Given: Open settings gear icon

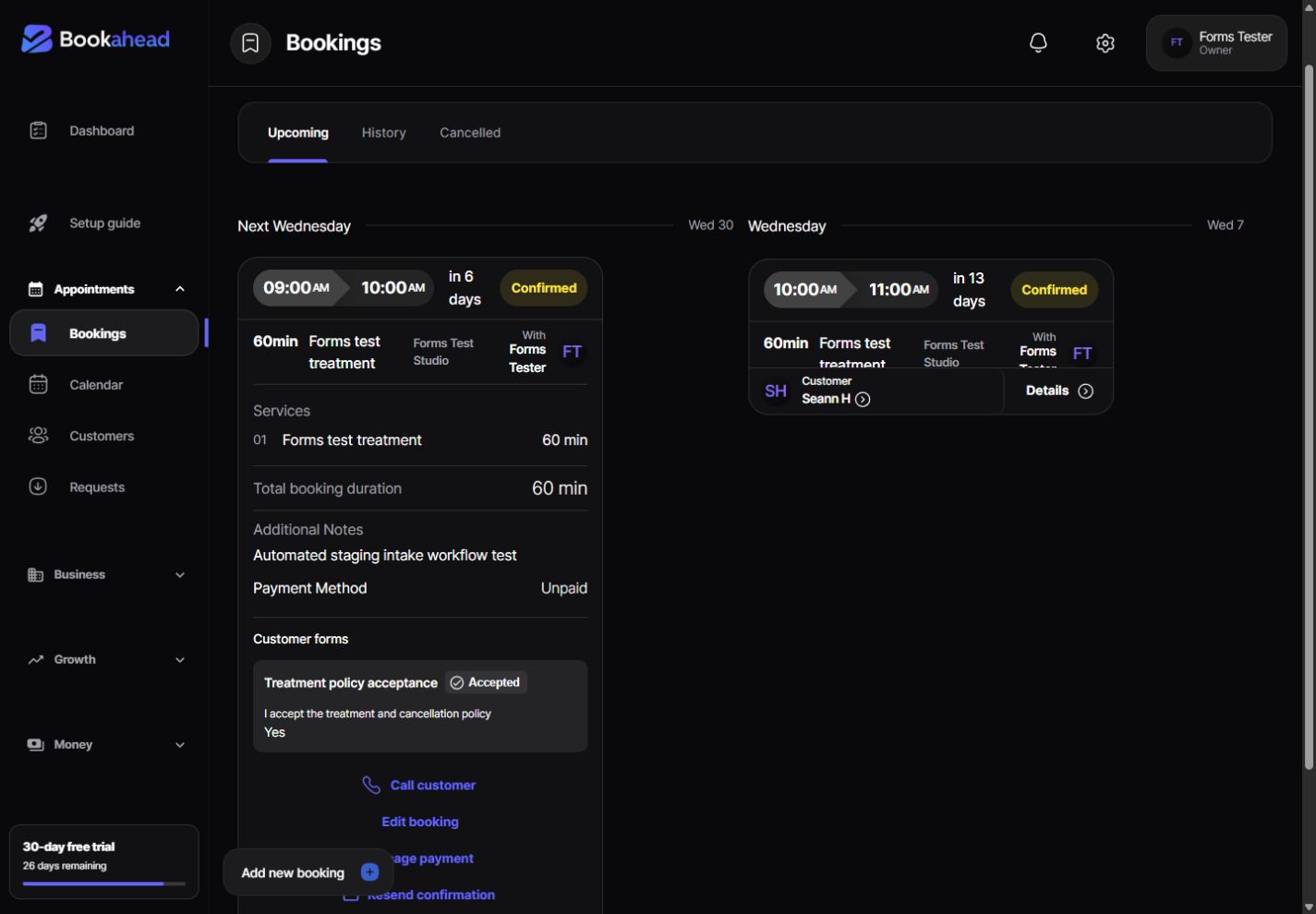Looking at the screenshot, I should [1105, 42].
